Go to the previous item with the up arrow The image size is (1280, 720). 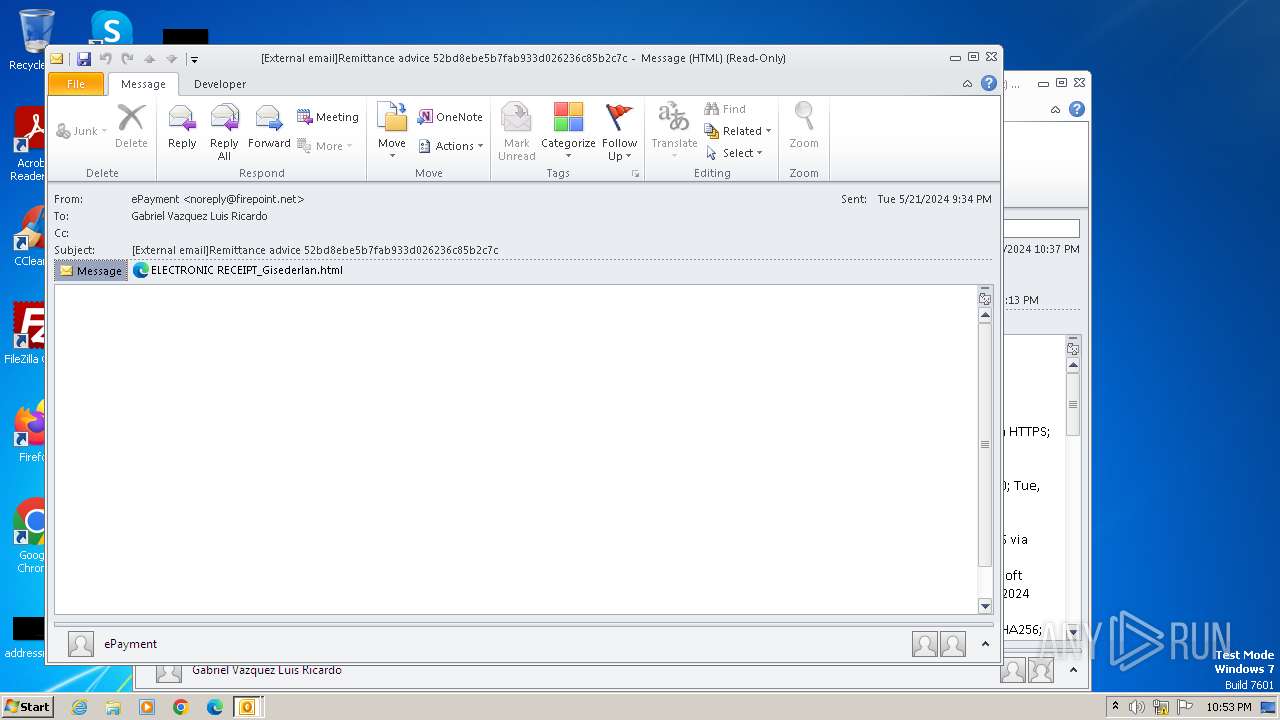pos(149,59)
